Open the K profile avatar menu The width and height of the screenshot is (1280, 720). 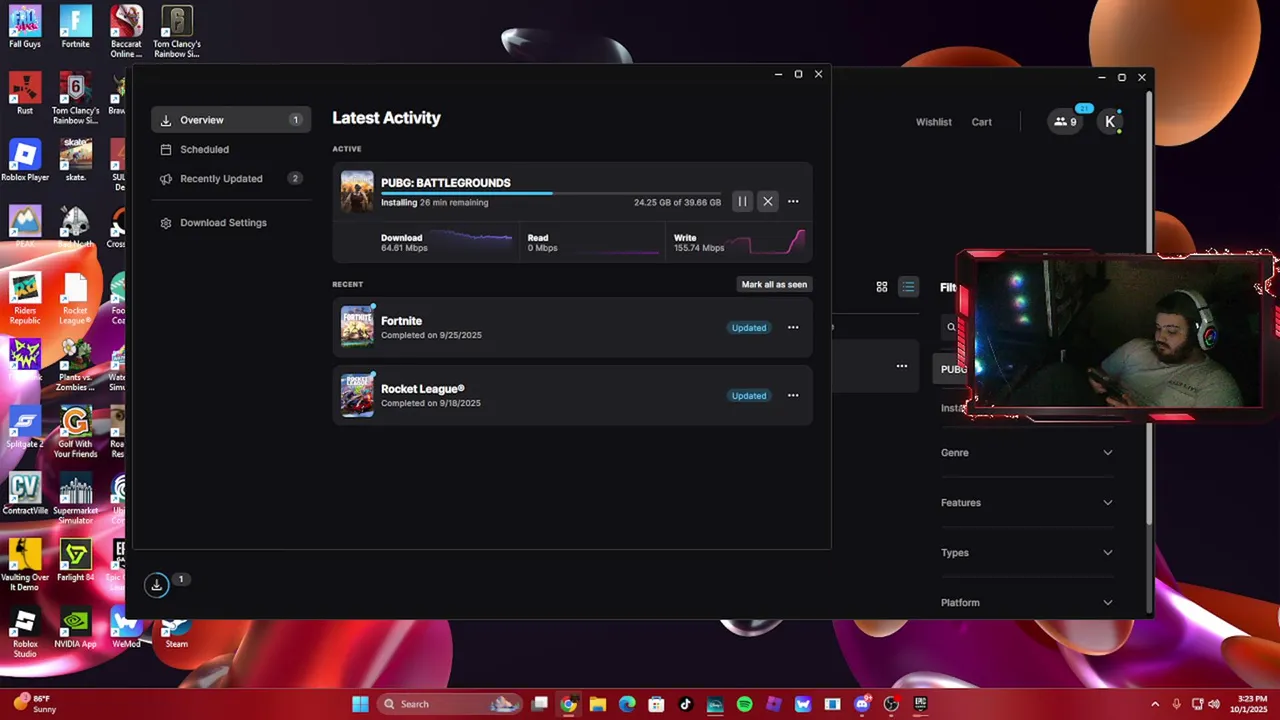(x=1110, y=122)
